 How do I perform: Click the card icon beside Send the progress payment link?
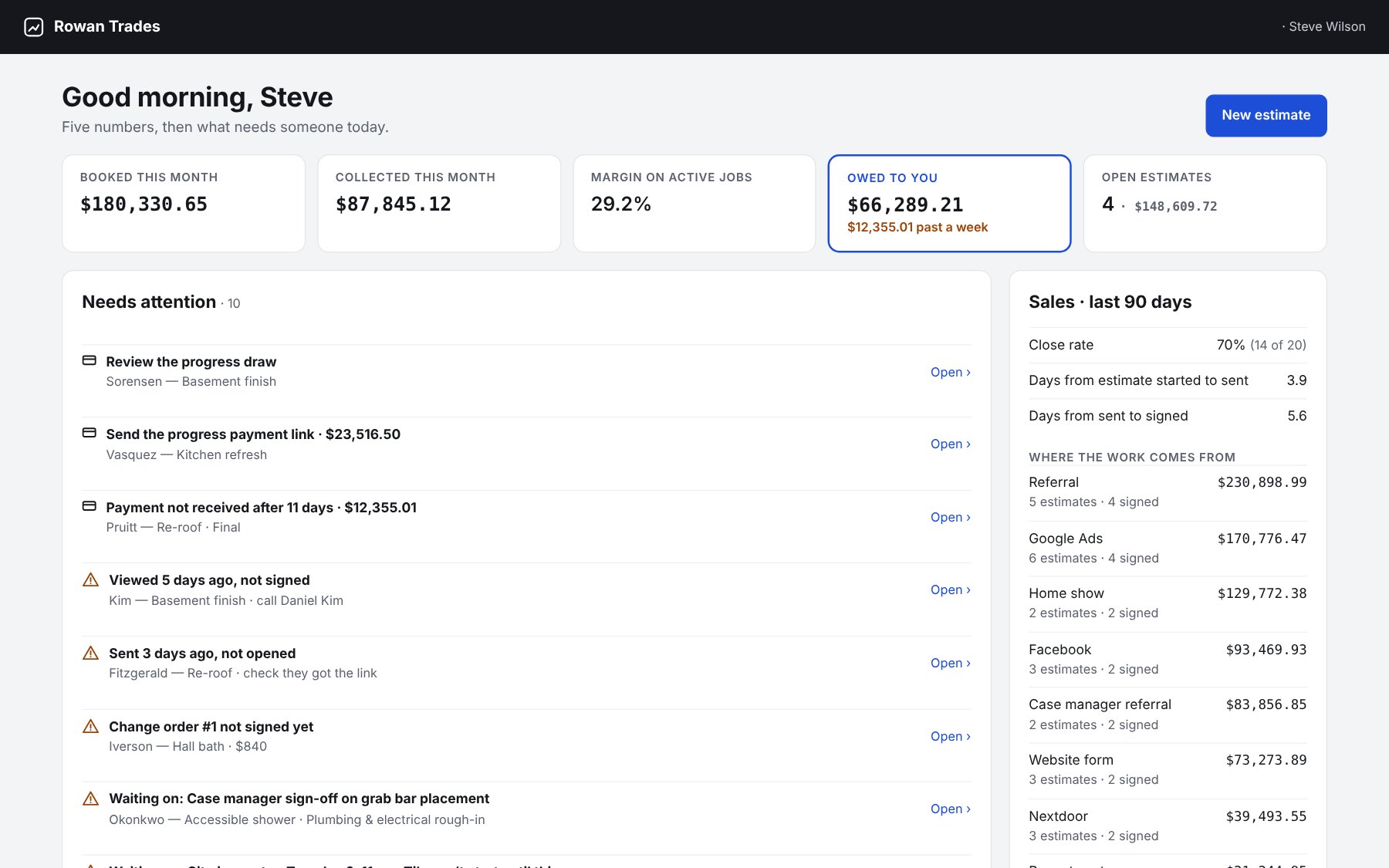coord(90,433)
